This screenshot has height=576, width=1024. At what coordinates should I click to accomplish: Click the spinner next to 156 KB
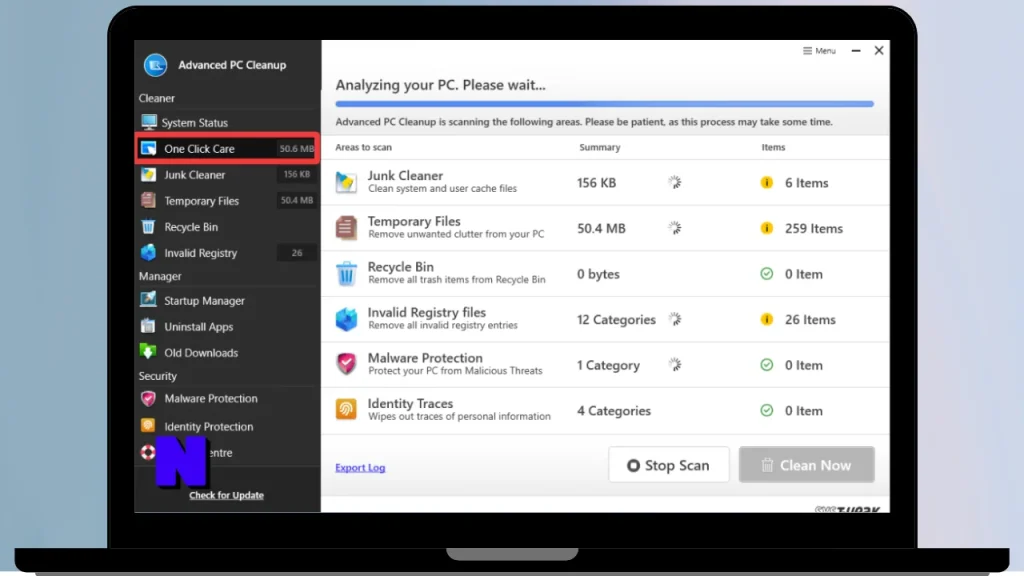(x=675, y=182)
